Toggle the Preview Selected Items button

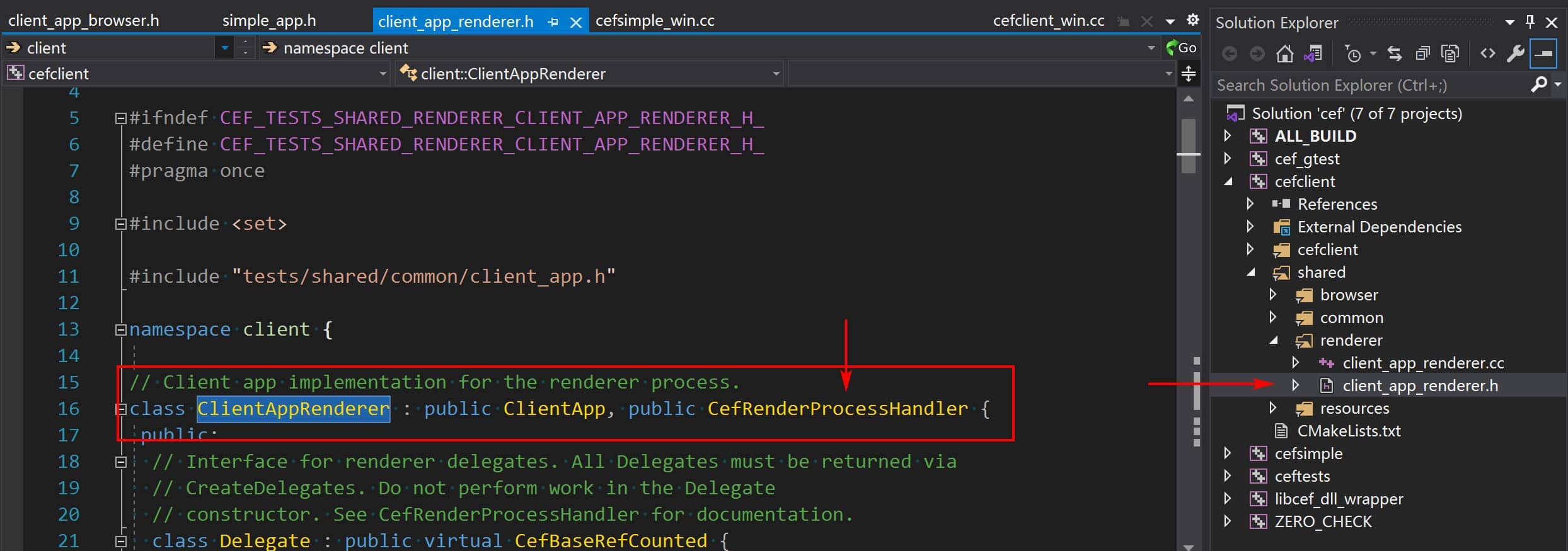pos(1543,54)
